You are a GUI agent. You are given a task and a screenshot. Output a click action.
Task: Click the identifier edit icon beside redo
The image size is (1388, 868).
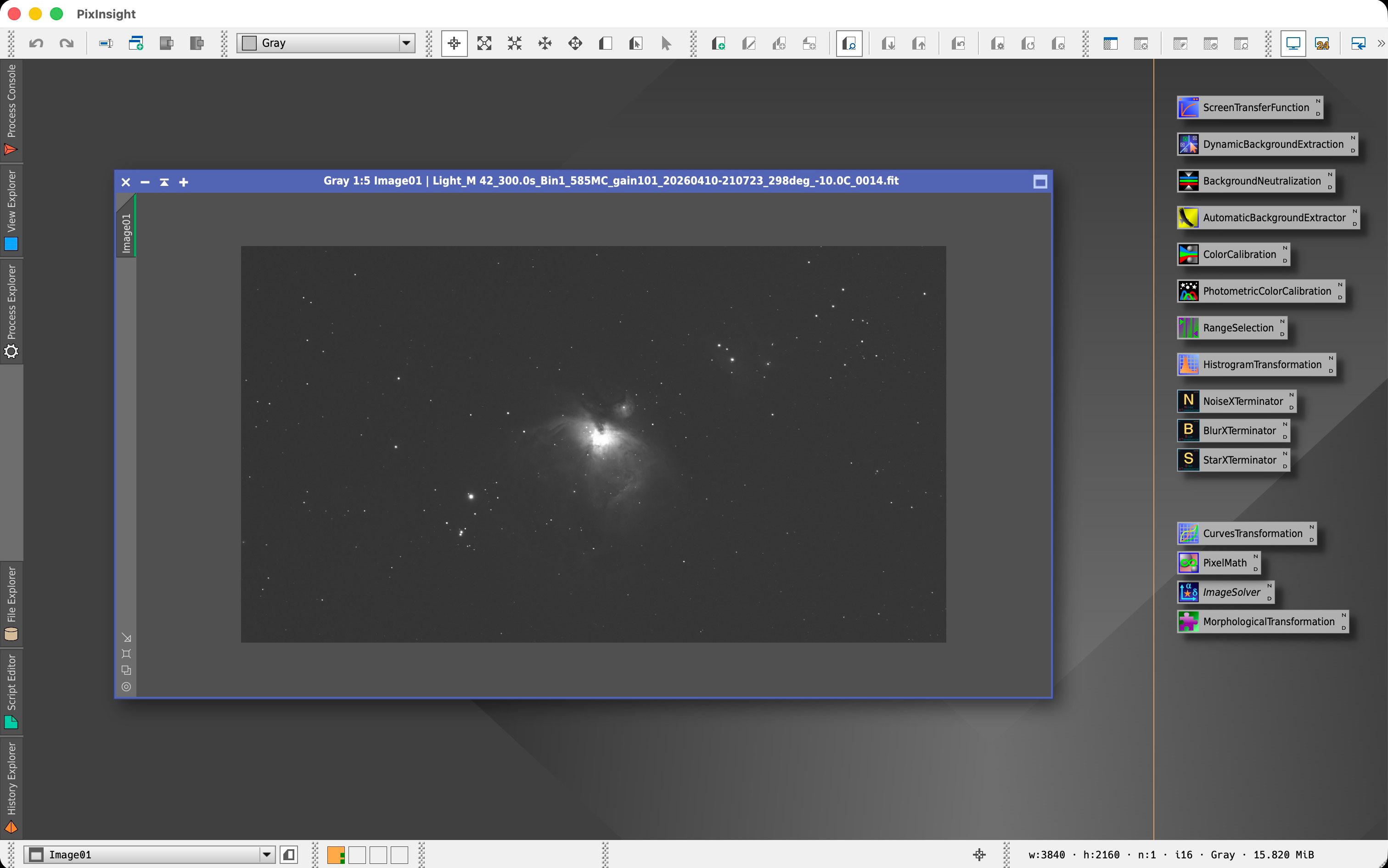pos(106,44)
